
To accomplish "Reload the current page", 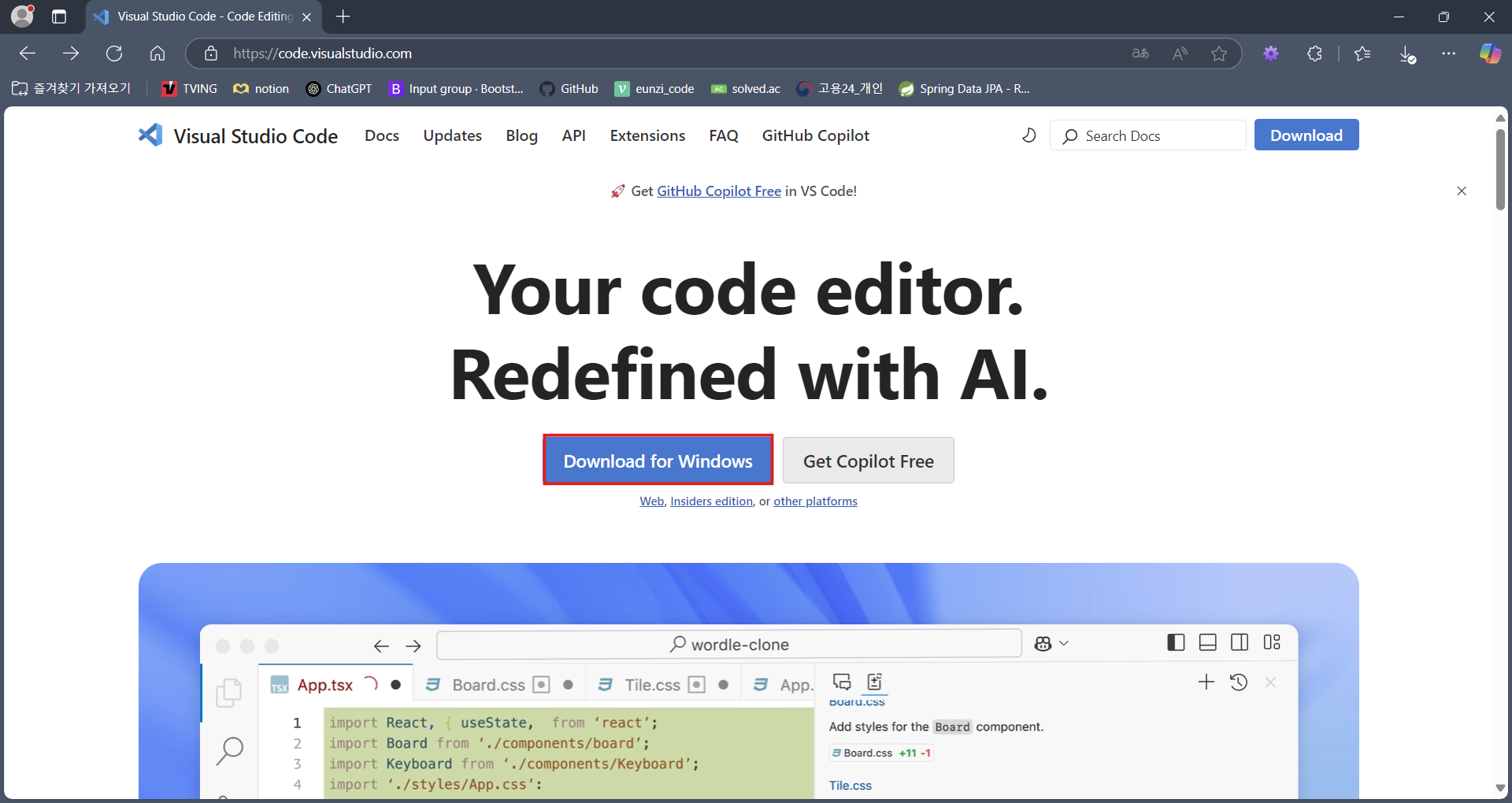I will tap(114, 54).
